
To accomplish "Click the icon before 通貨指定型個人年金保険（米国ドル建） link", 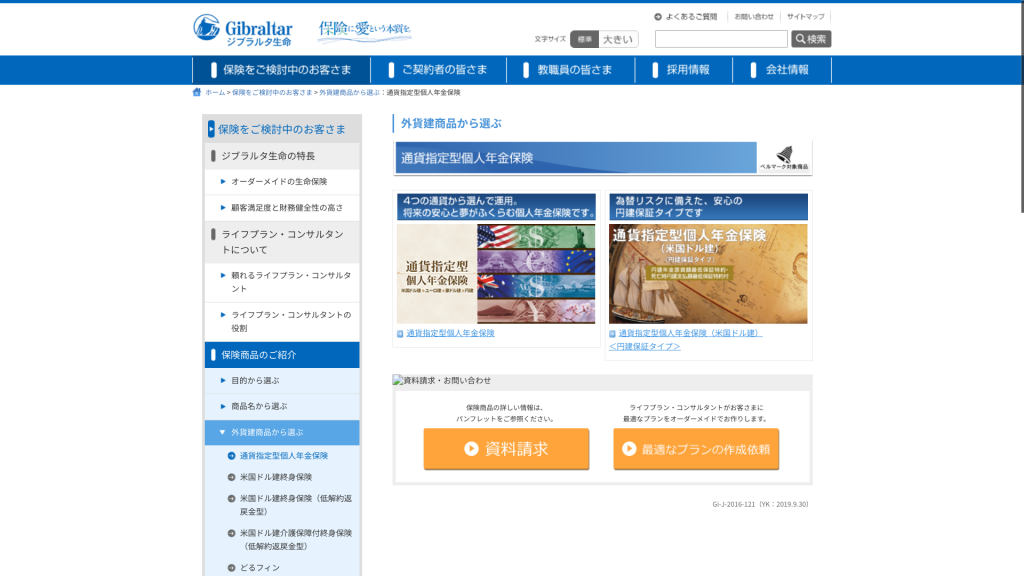I will tap(613, 334).
